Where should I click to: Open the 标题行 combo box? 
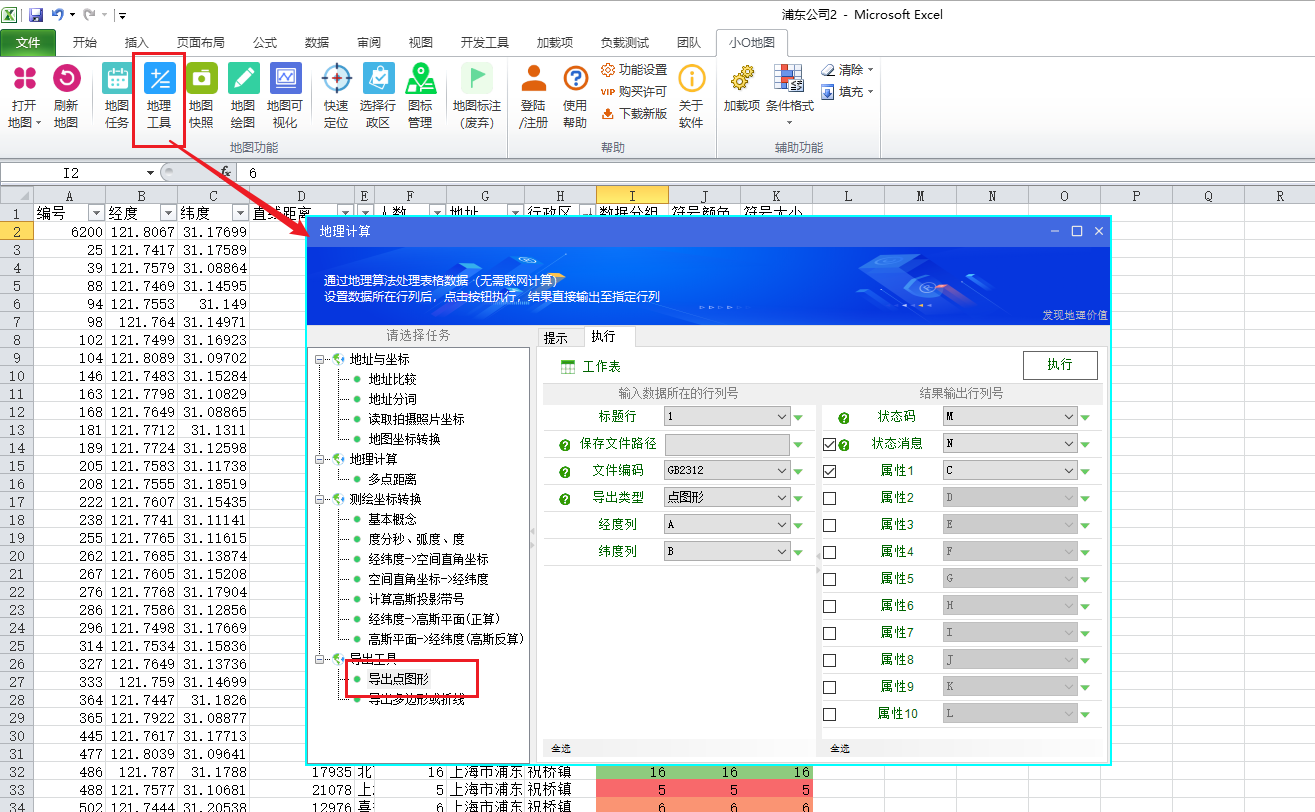click(x=727, y=416)
